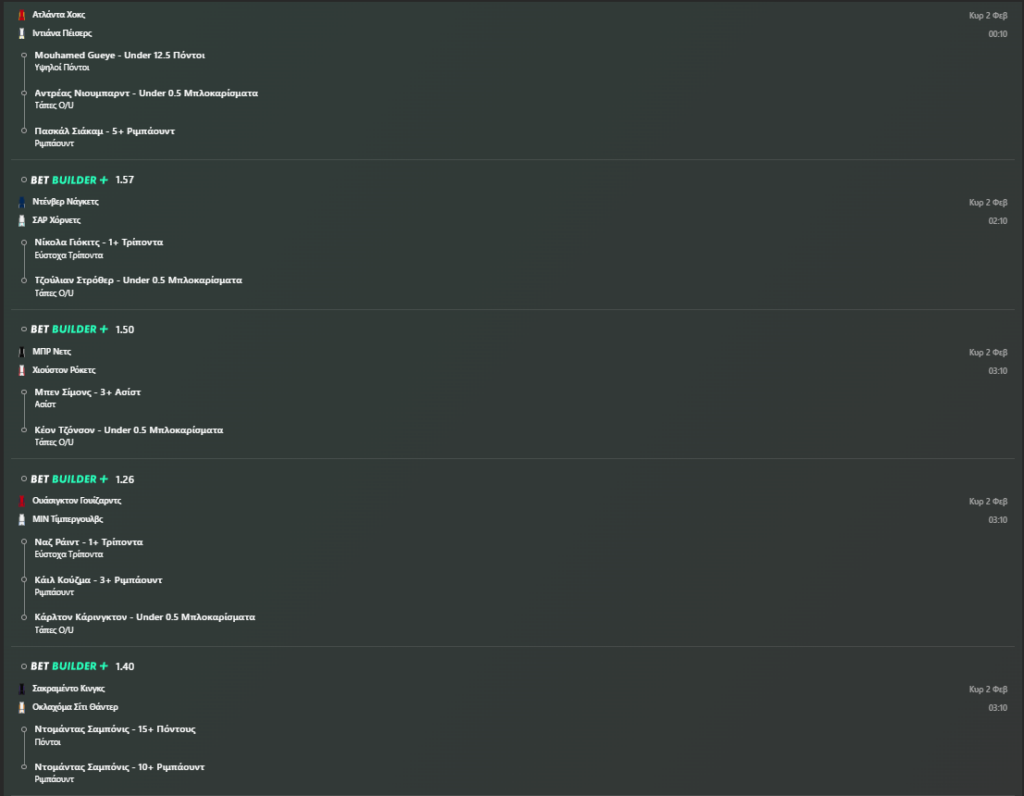
Task: Select the ΜΠΡ Νετς jersey icon
Action: click(x=22, y=351)
